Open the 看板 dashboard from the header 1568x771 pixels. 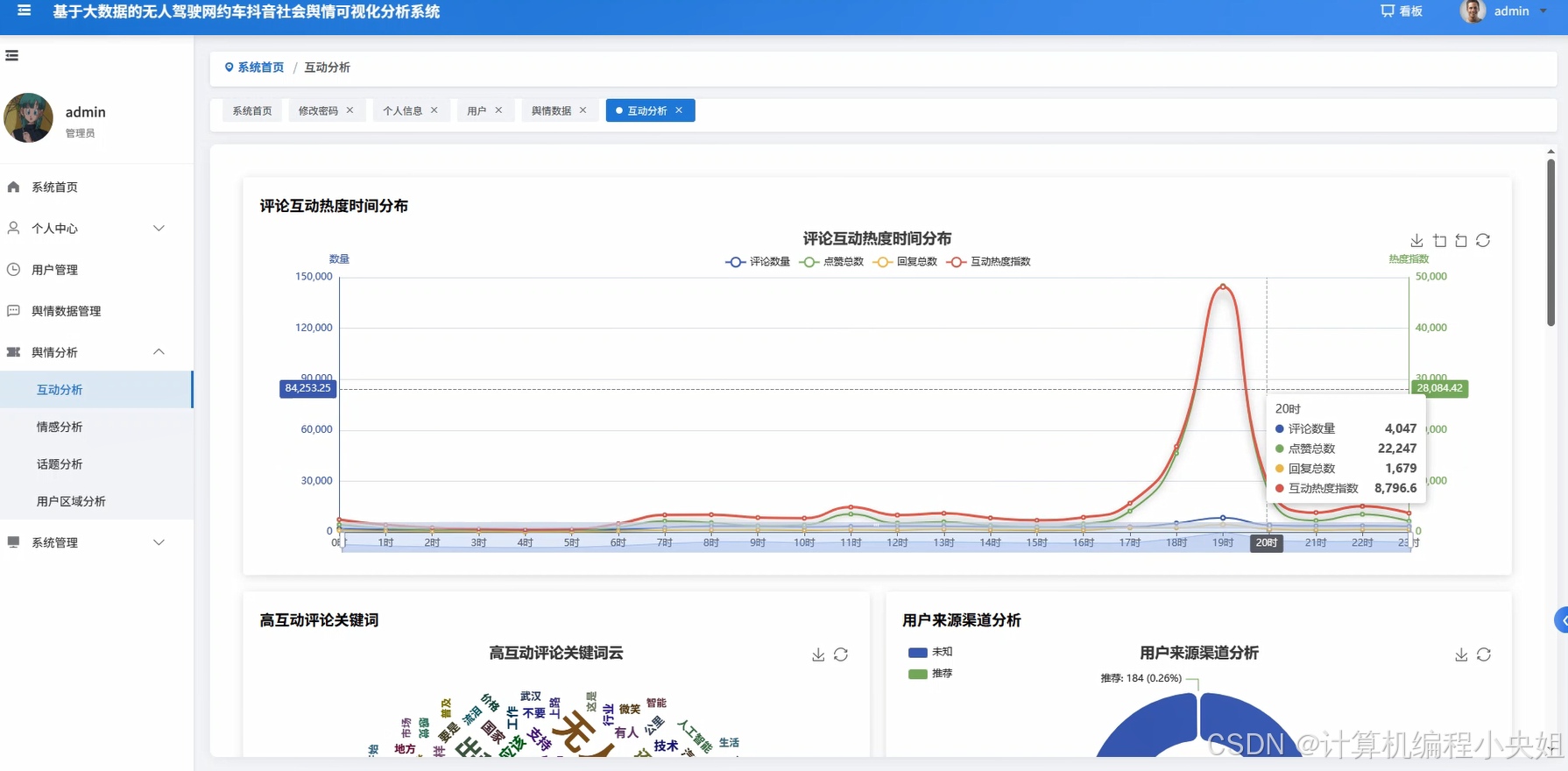[1402, 11]
